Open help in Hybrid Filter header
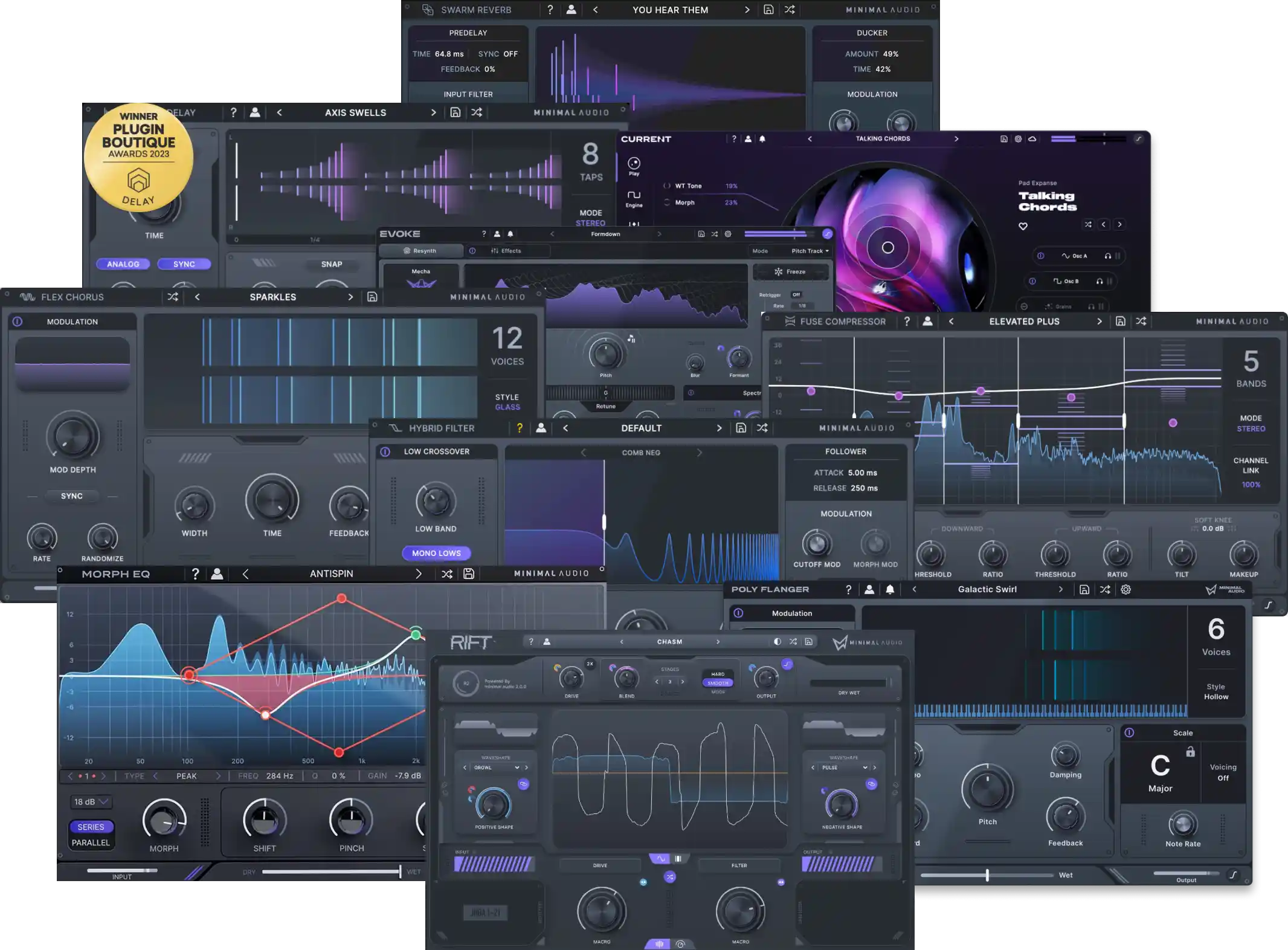The width and height of the screenshot is (1288, 950). [520, 428]
